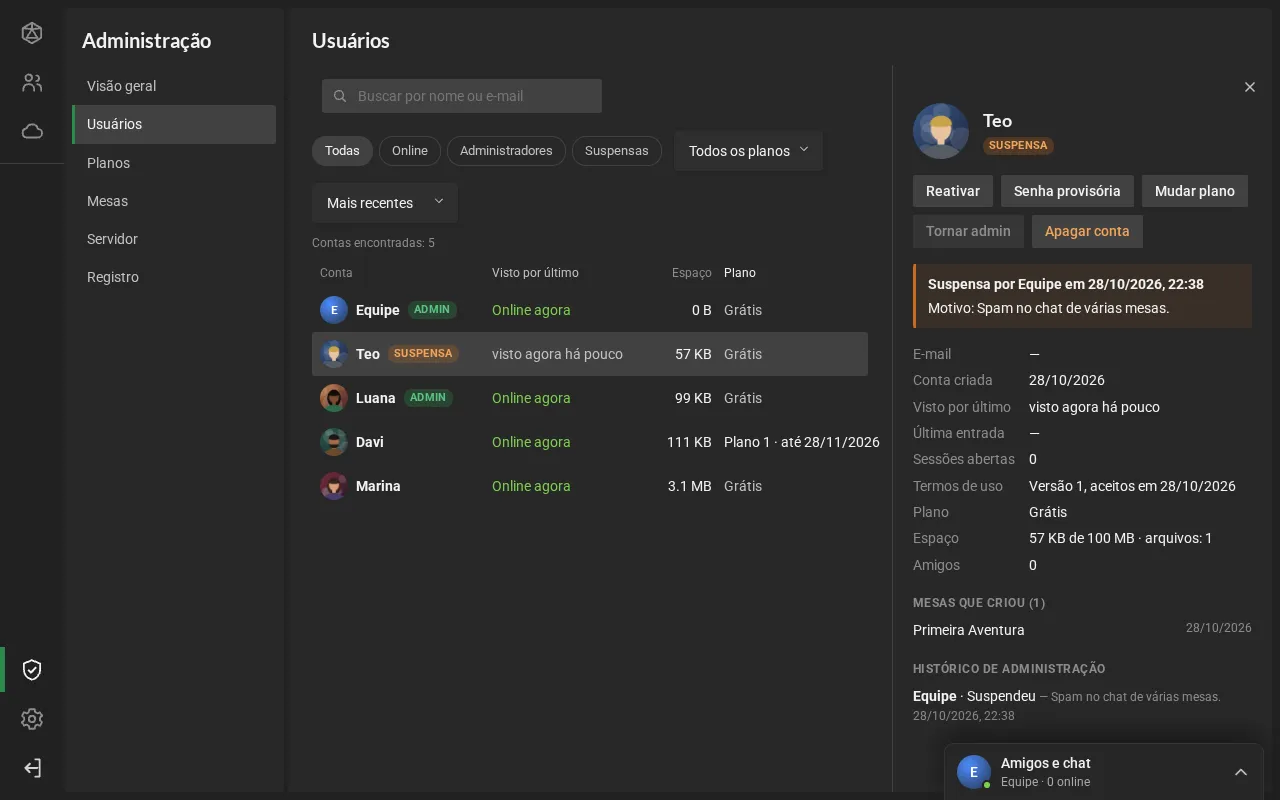Select the Marina user row
Image resolution: width=1280 pixels, height=800 pixels.
point(590,486)
